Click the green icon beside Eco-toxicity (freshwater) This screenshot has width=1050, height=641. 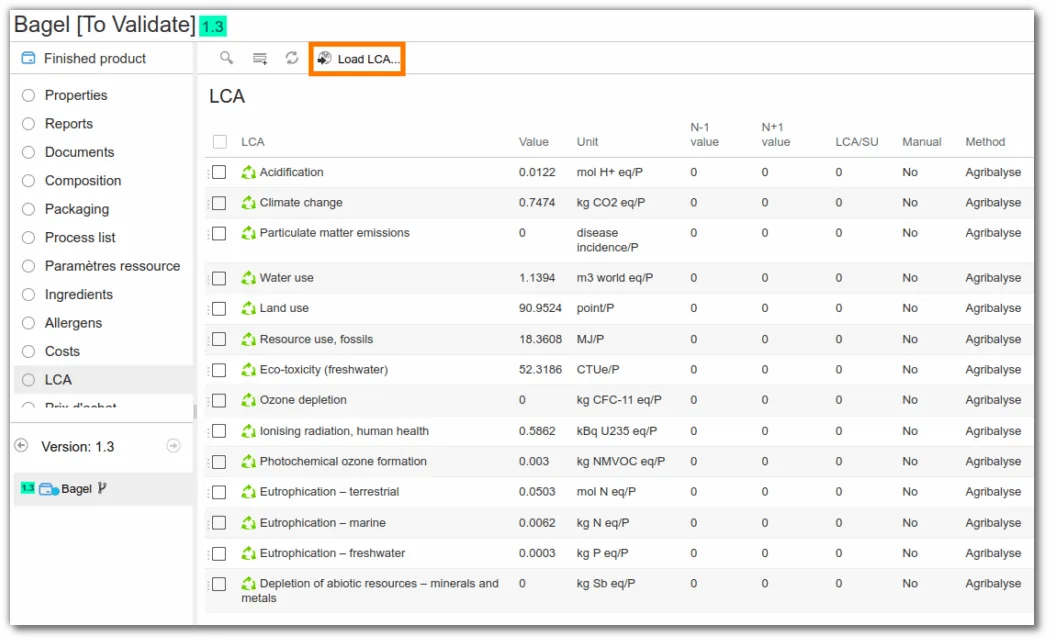248,370
